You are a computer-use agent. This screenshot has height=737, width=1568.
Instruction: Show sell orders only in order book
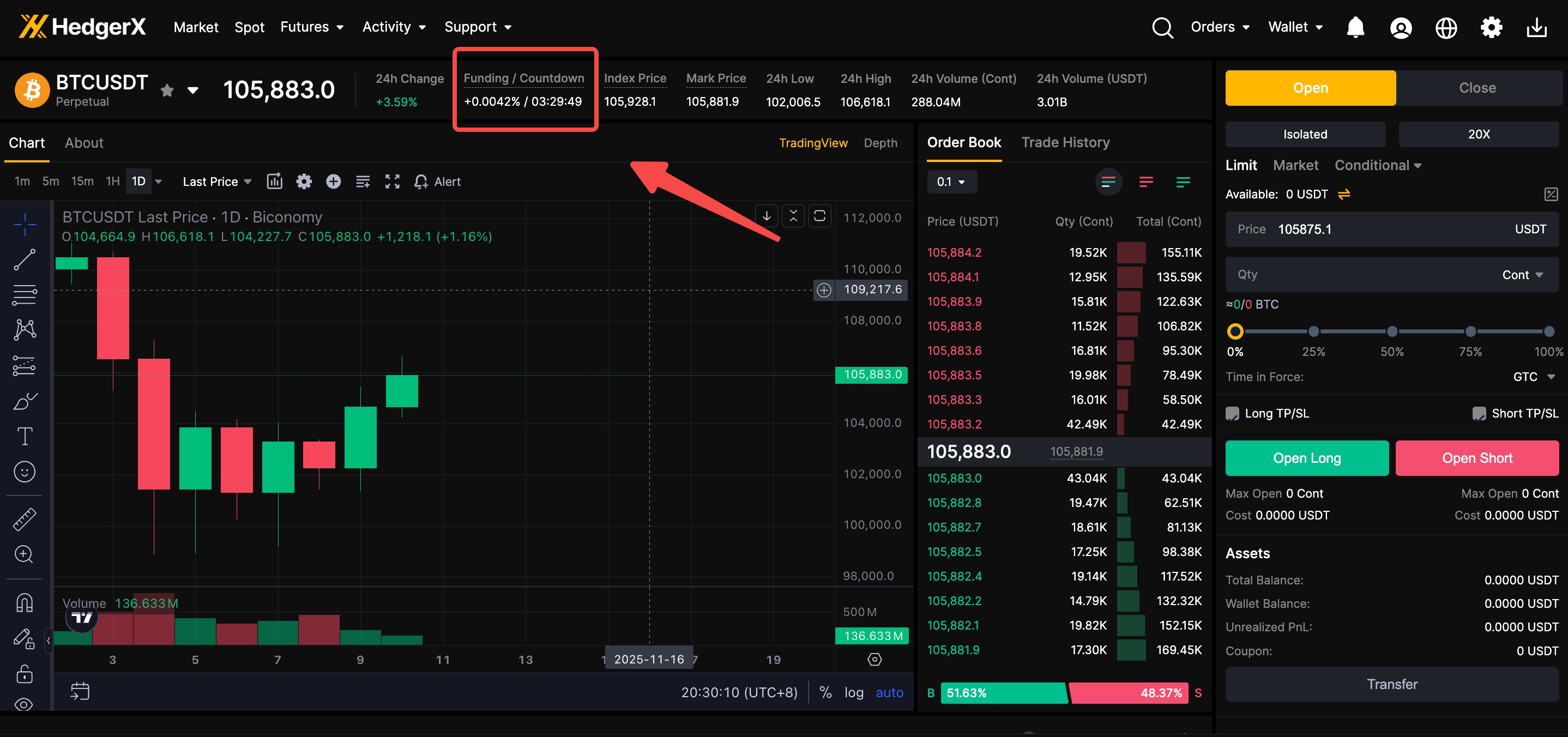point(1145,182)
